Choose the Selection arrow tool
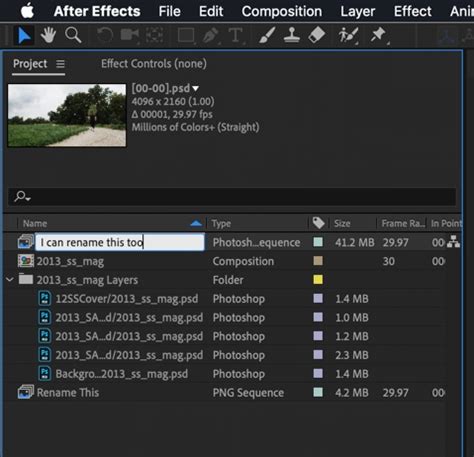The image size is (474, 457). click(x=24, y=35)
